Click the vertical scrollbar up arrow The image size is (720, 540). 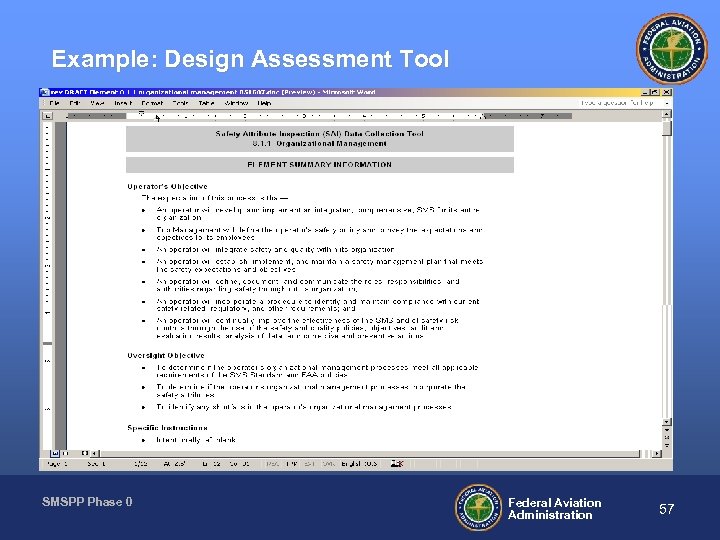click(x=667, y=114)
